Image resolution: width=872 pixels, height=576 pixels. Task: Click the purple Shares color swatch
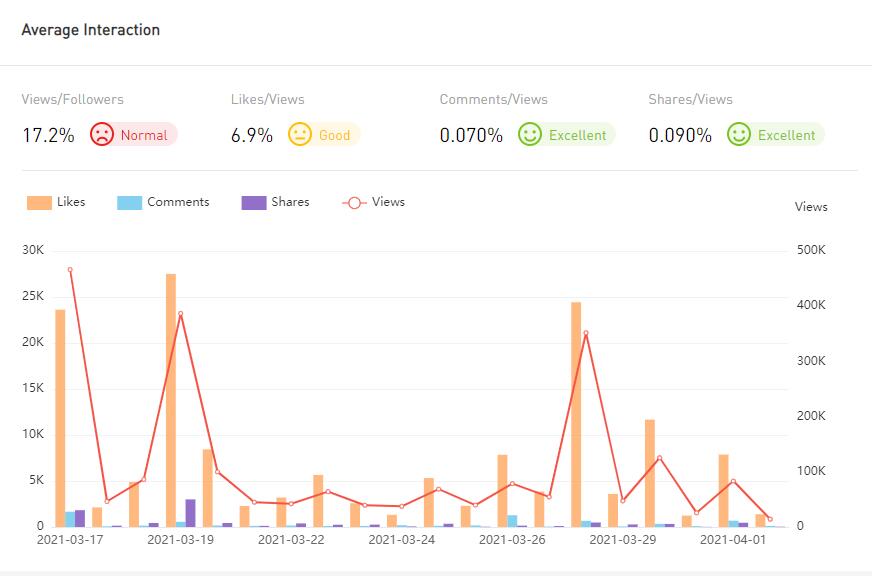point(254,202)
